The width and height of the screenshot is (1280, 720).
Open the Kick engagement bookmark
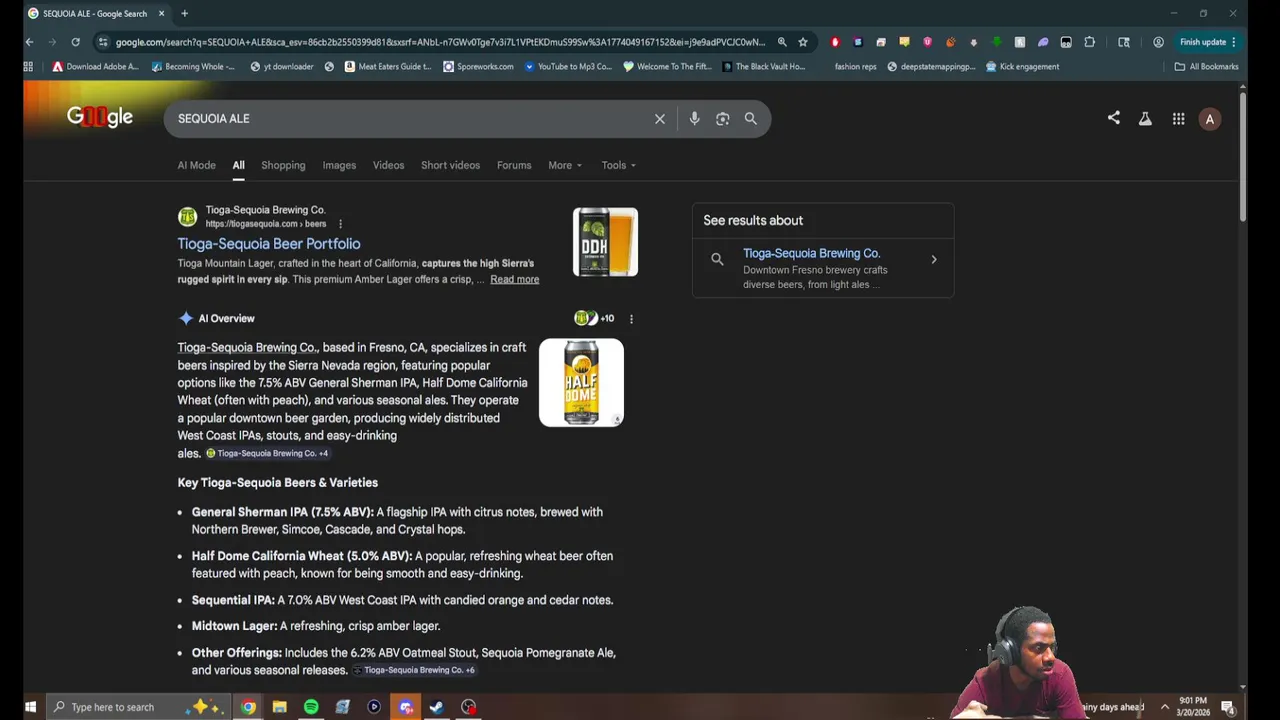tap(1022, 67)
